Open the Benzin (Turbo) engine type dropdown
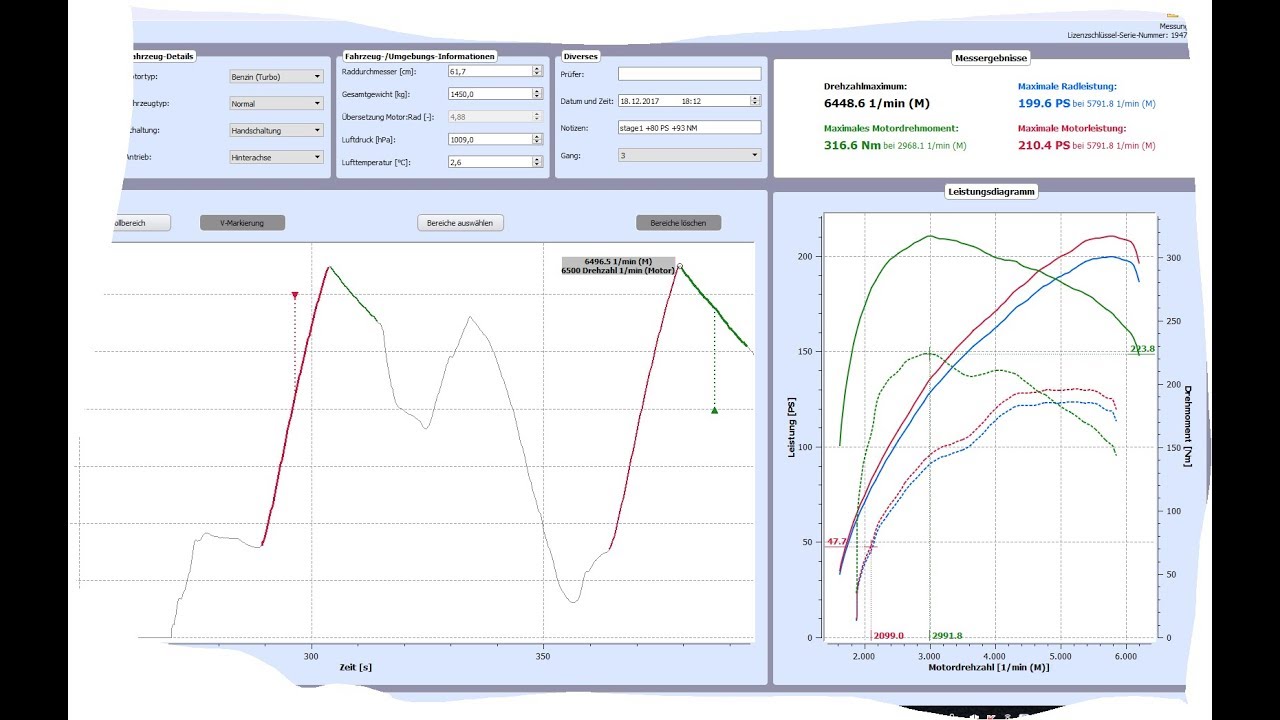 (x=275, y=76)
